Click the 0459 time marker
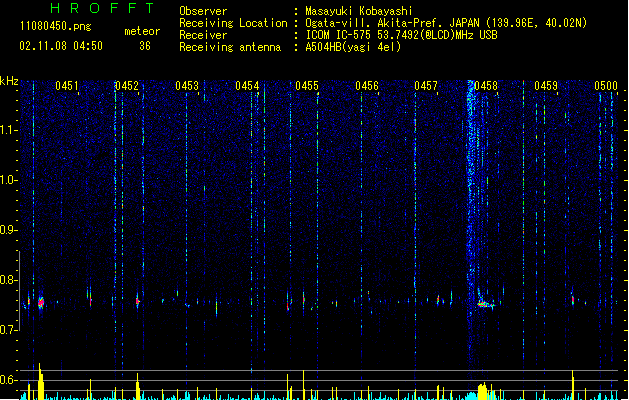Screen dimensions: 629x400 [546, 86]
